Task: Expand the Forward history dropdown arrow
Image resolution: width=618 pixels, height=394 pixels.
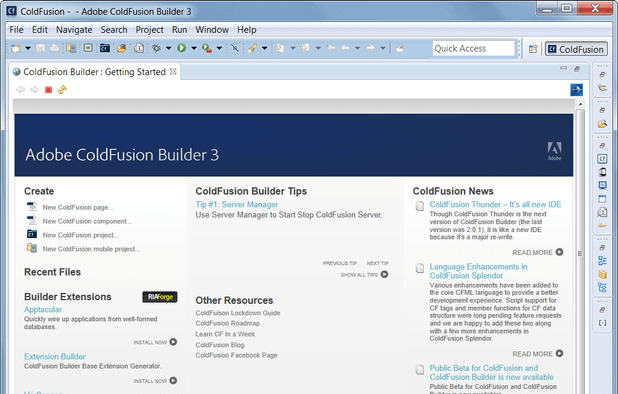Action: click(383, 48)
